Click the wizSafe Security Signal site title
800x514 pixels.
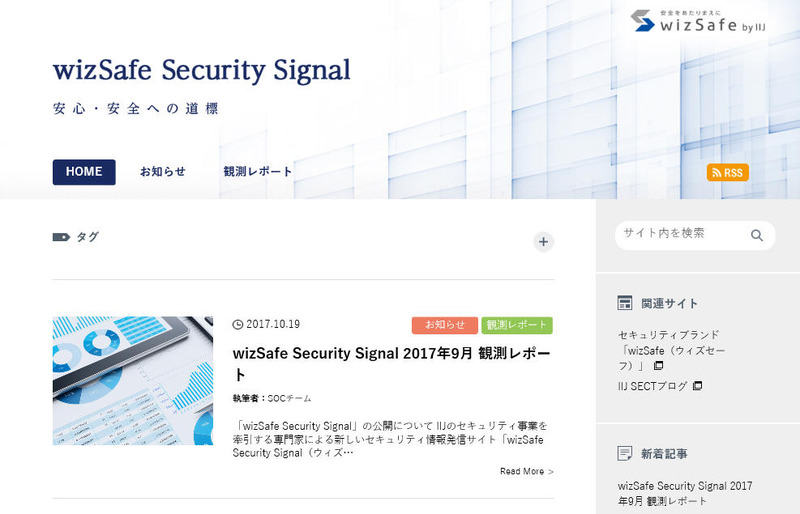pyautogui.click(x=201, y=71)
